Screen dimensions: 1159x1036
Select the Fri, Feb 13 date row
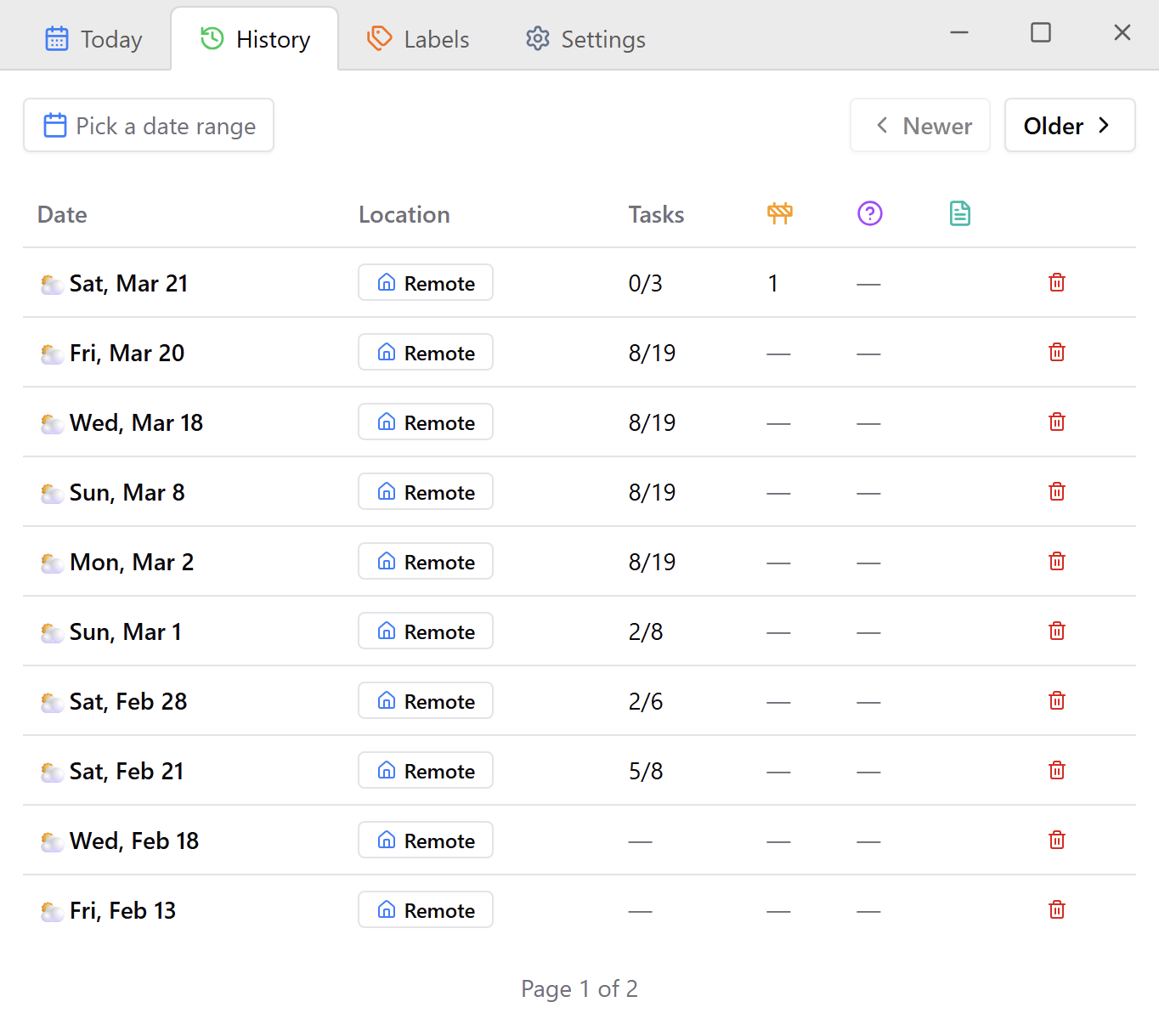click(122, 909)
